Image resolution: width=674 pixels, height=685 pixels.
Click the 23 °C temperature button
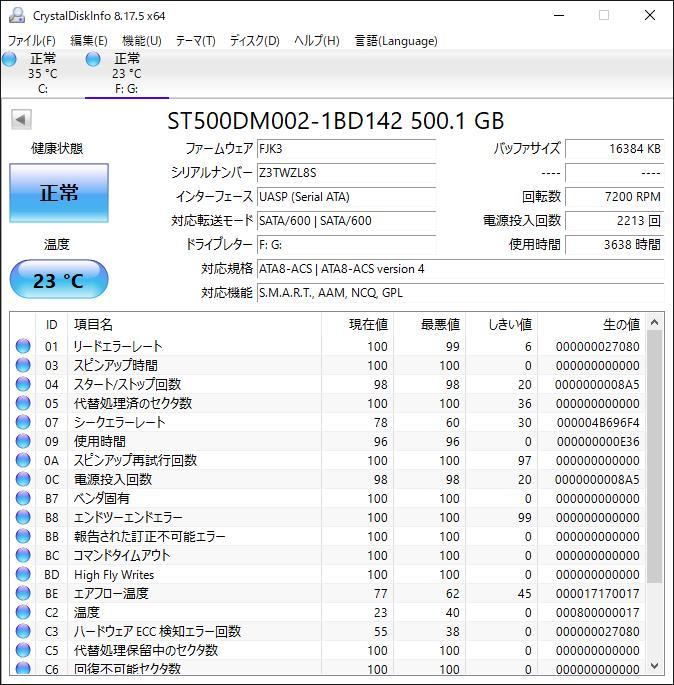point(59,280)
